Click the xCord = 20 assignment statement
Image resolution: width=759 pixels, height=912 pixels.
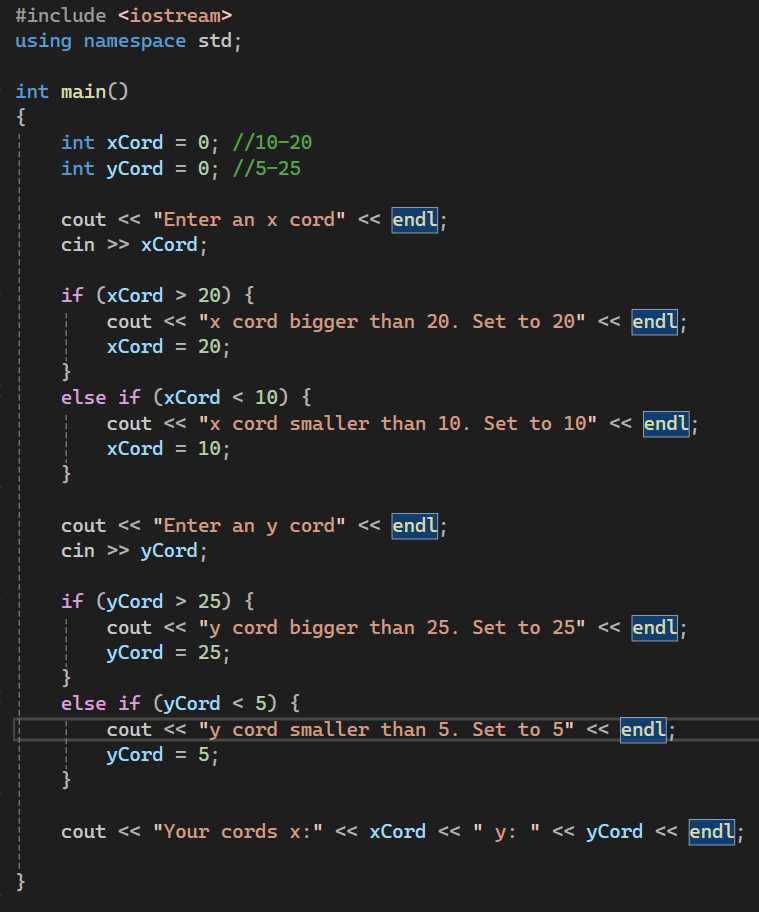(168, 347)
